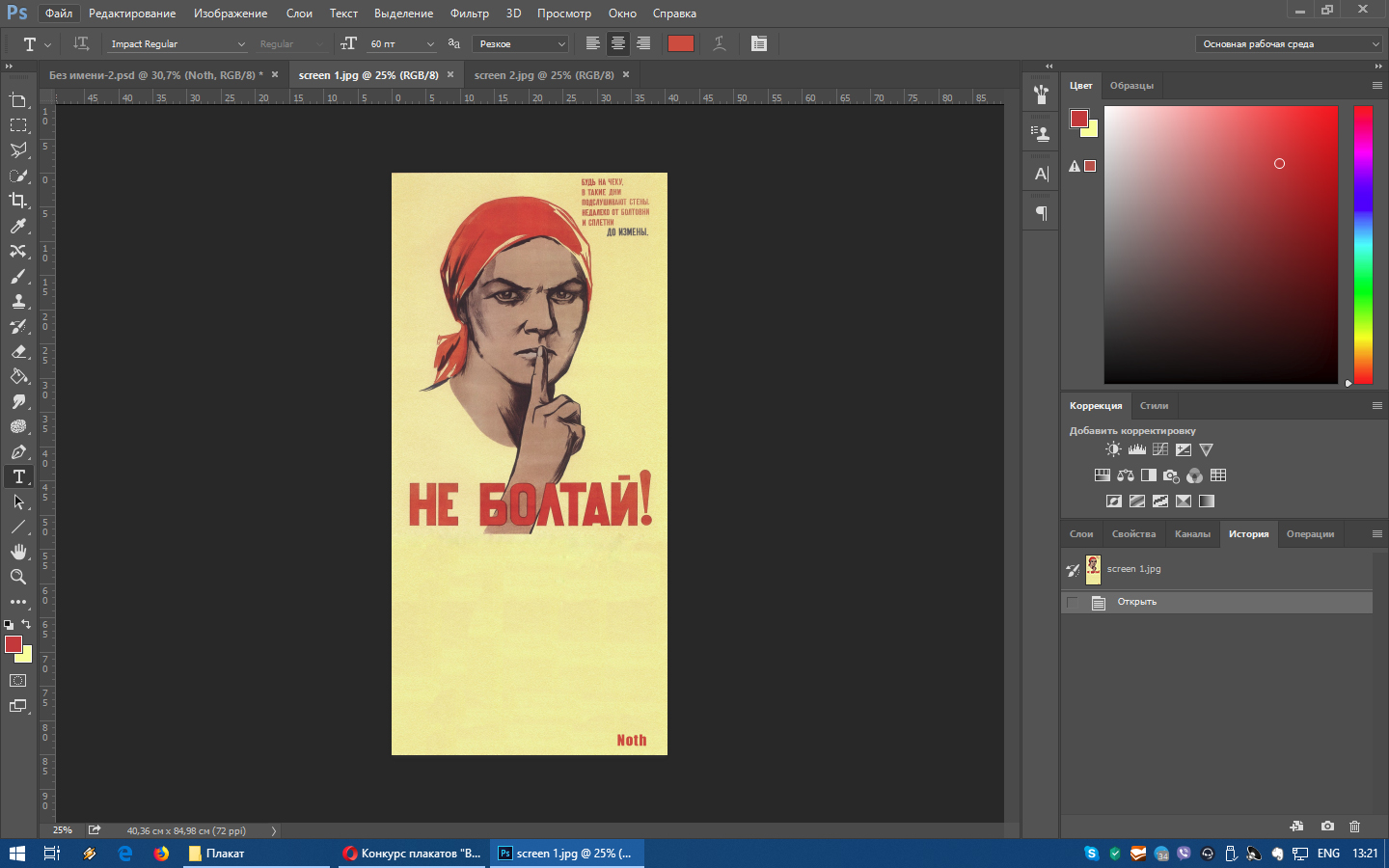Add a Photo Filter adjustment
1389x868 pixels.
point(1172,475)
